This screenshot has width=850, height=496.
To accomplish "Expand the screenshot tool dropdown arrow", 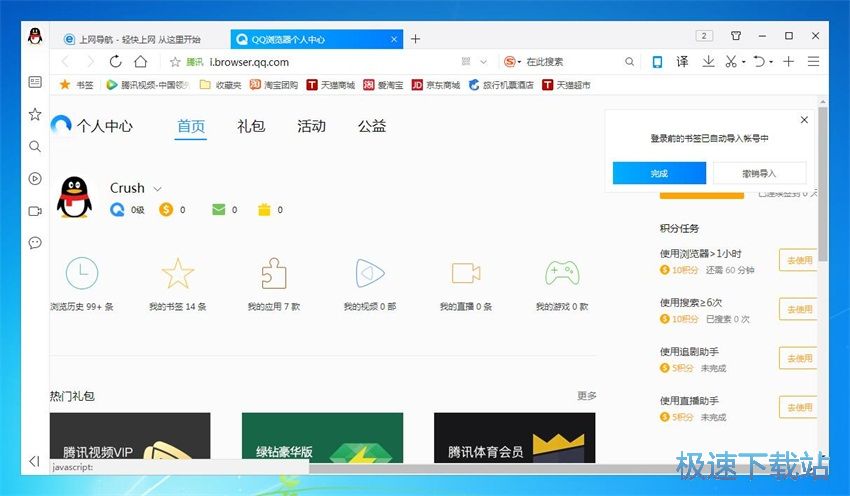I will pos(744,62).
